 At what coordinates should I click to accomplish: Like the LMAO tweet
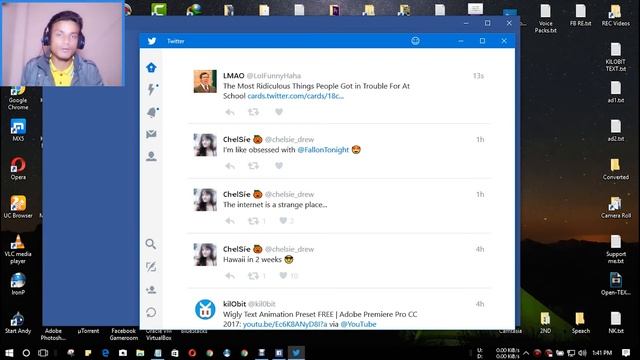279,112
